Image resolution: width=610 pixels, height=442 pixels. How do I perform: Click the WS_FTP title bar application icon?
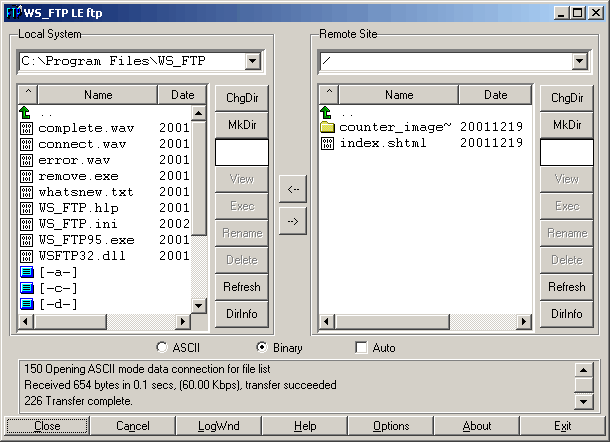pos(14,13)
